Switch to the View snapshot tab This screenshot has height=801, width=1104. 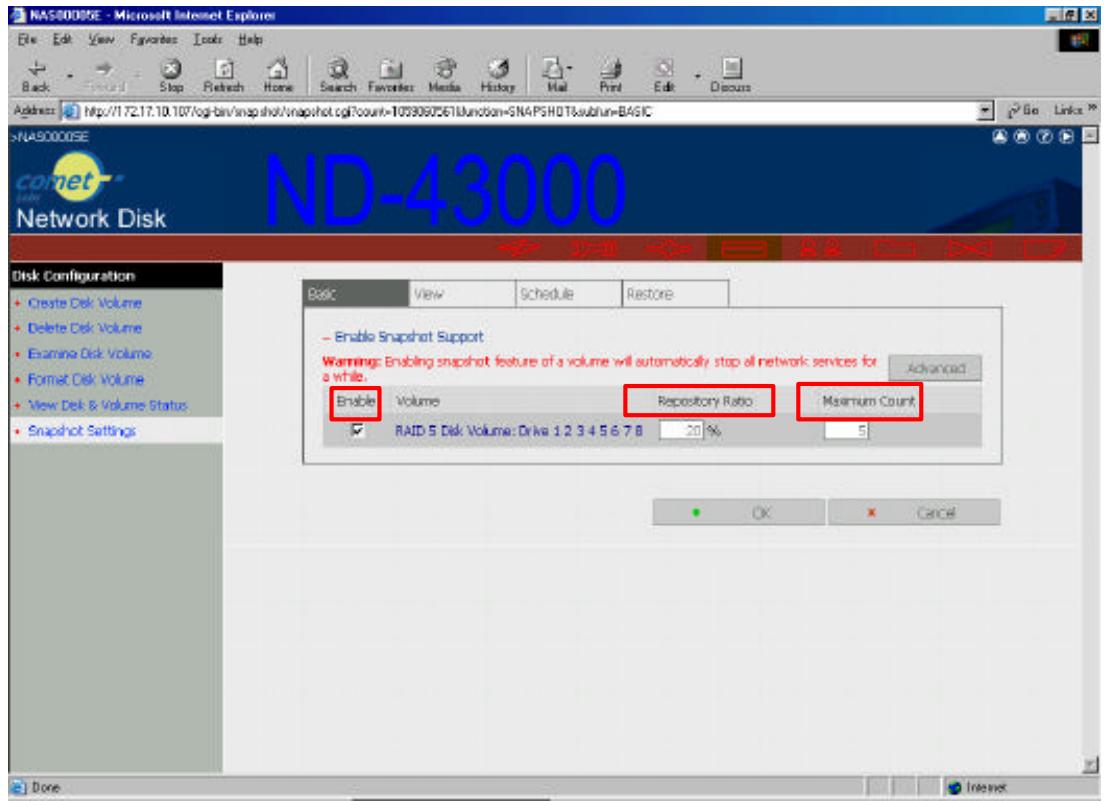point(462,294)
